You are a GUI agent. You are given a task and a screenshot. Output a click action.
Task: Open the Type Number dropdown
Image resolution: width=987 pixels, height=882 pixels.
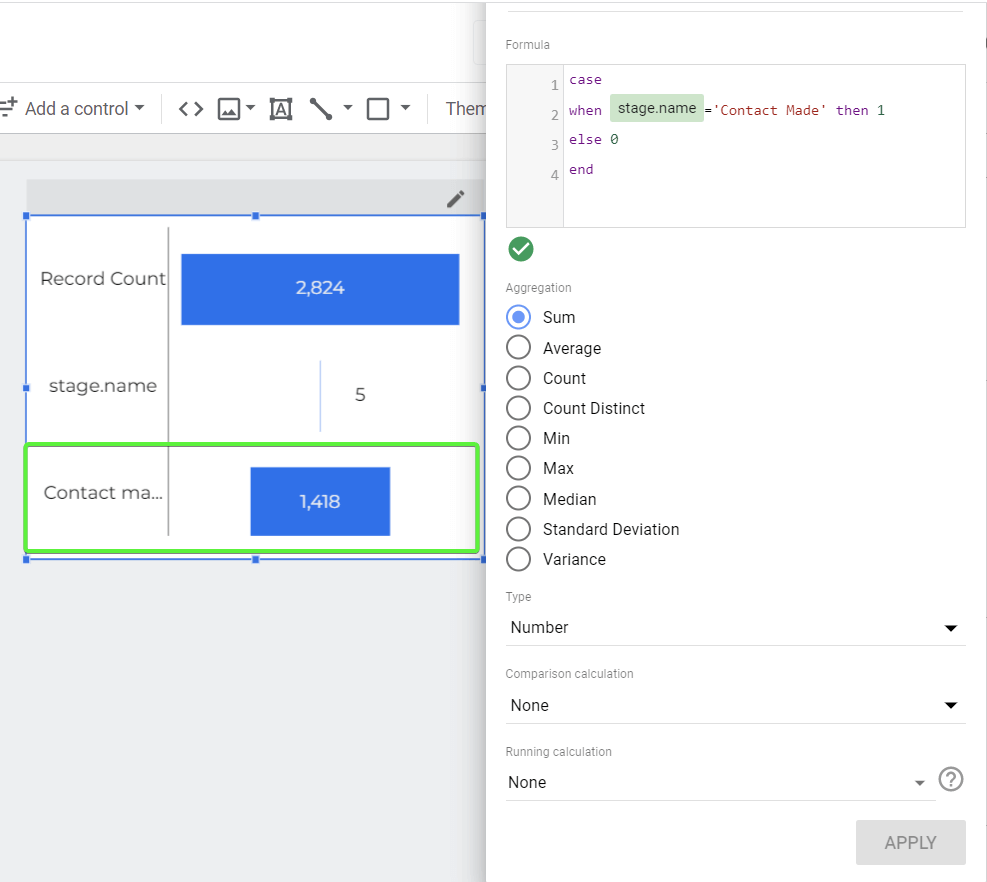pyautogui.click(x=735, y=628)
